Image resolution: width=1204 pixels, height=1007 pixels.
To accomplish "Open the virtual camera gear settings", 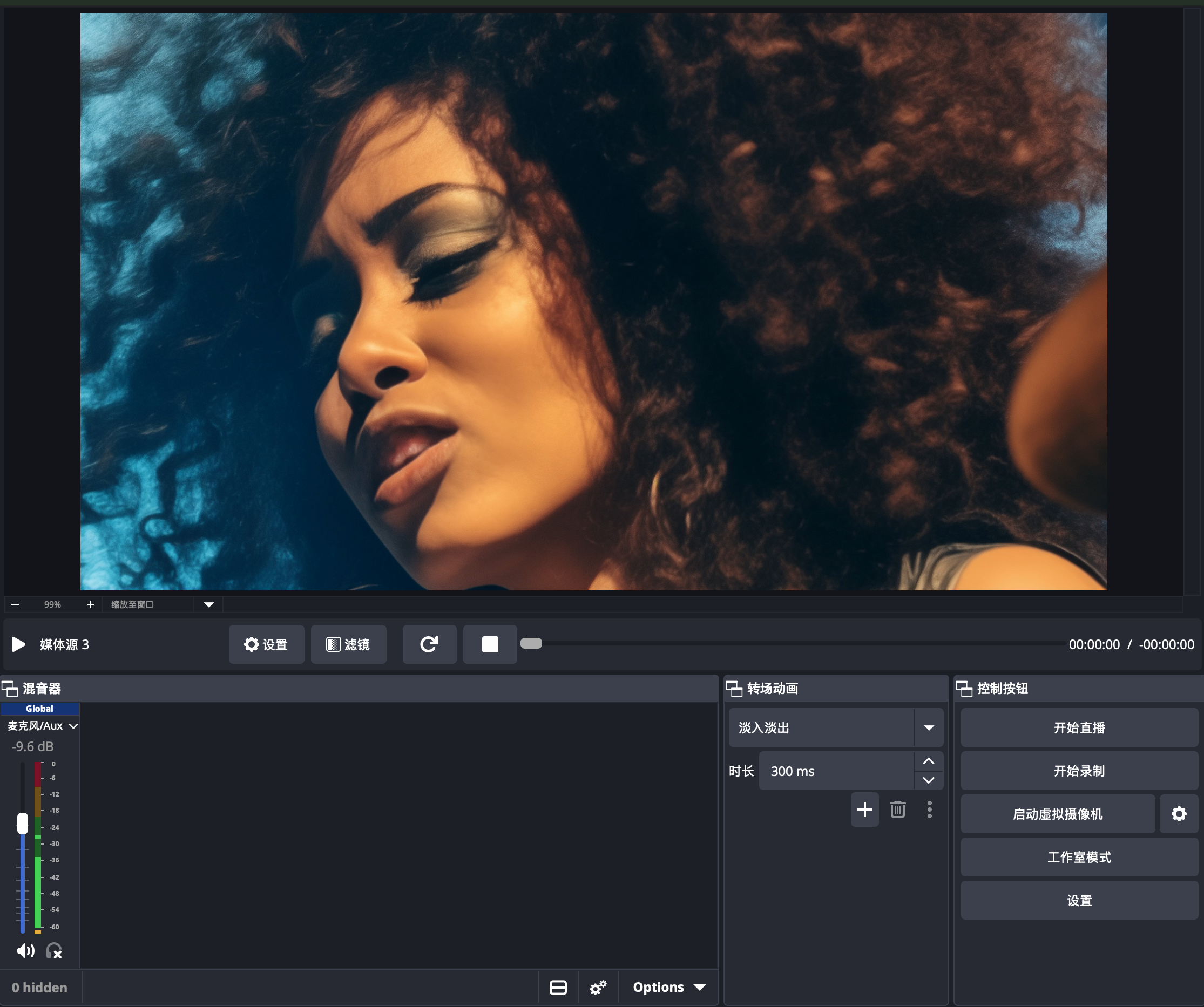I will [1178, 814].
